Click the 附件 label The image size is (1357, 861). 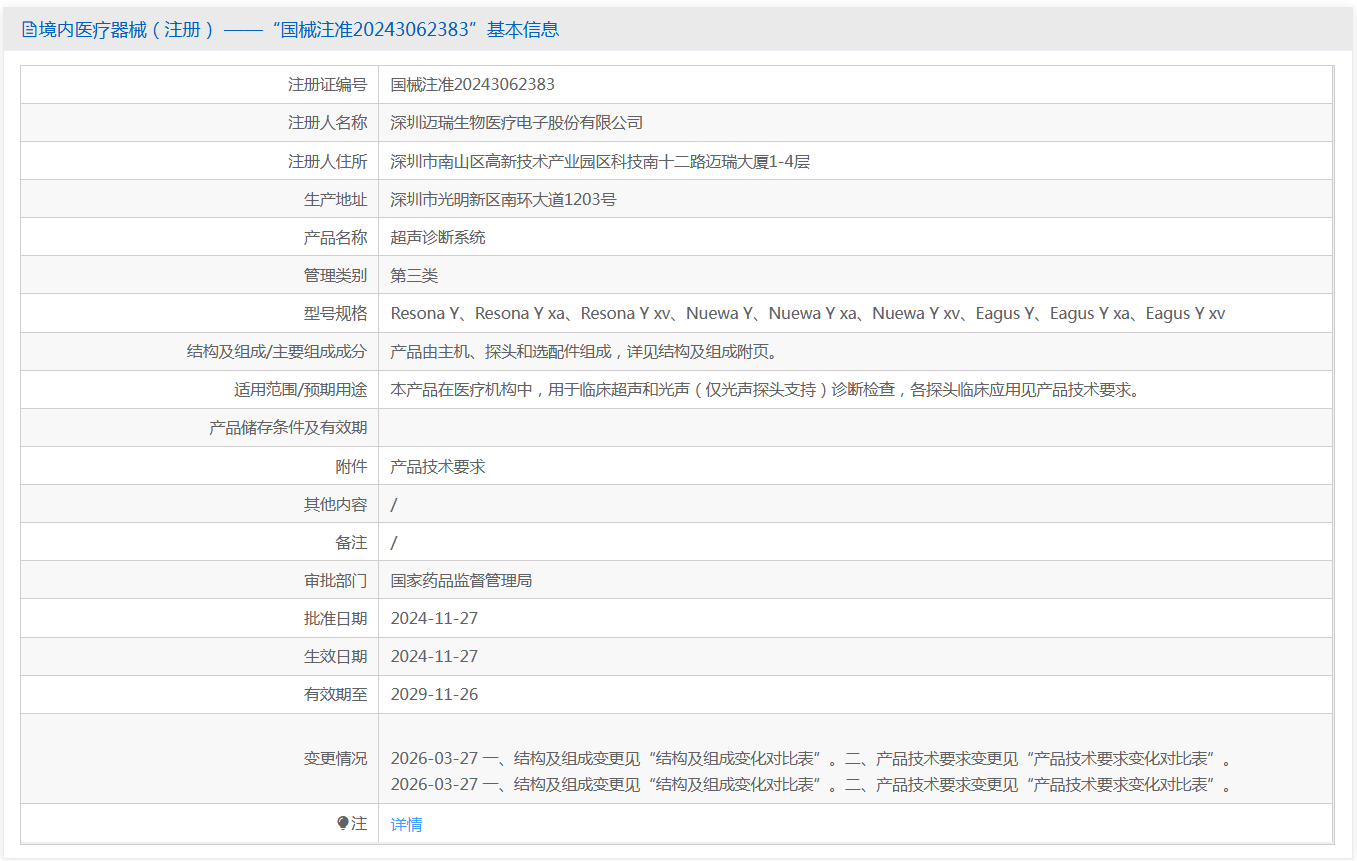[x=351, y=466]
